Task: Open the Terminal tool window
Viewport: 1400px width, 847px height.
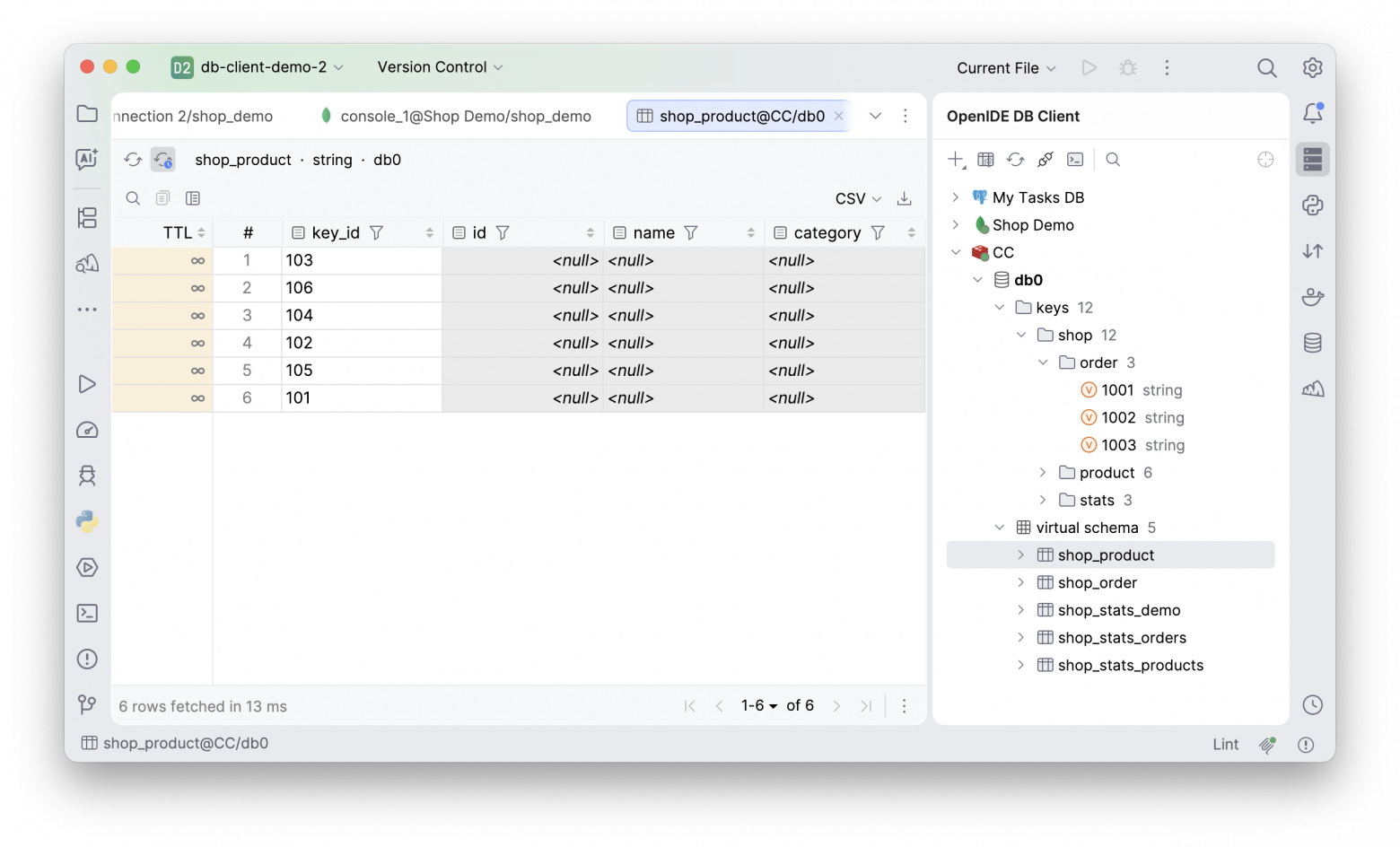Action: point(87,614)
